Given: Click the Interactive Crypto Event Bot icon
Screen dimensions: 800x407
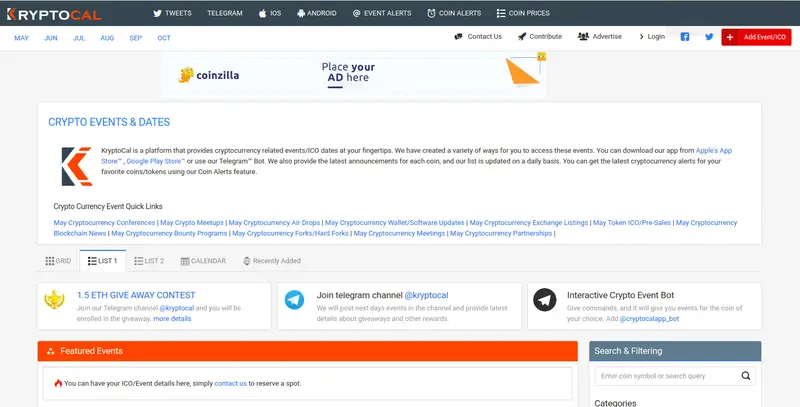Looking at the screenshot, I should click(x=544, y=300).
